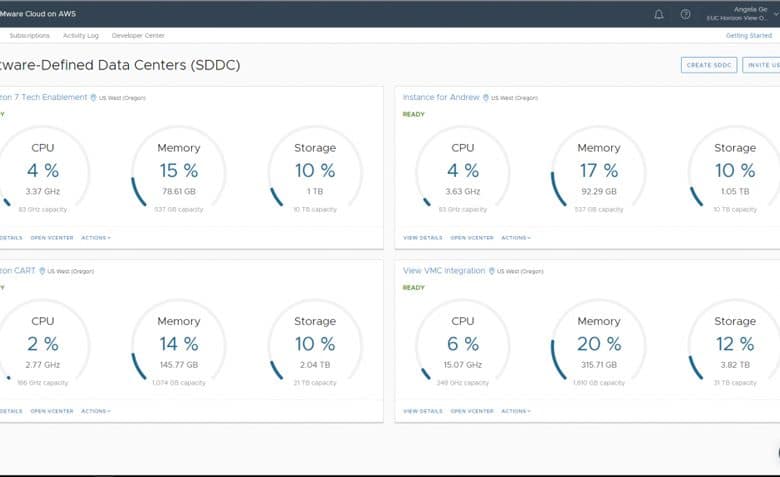Click location pin beside Instance for Andrew
The height and width of the screenshot is (477, 780).
486,97
